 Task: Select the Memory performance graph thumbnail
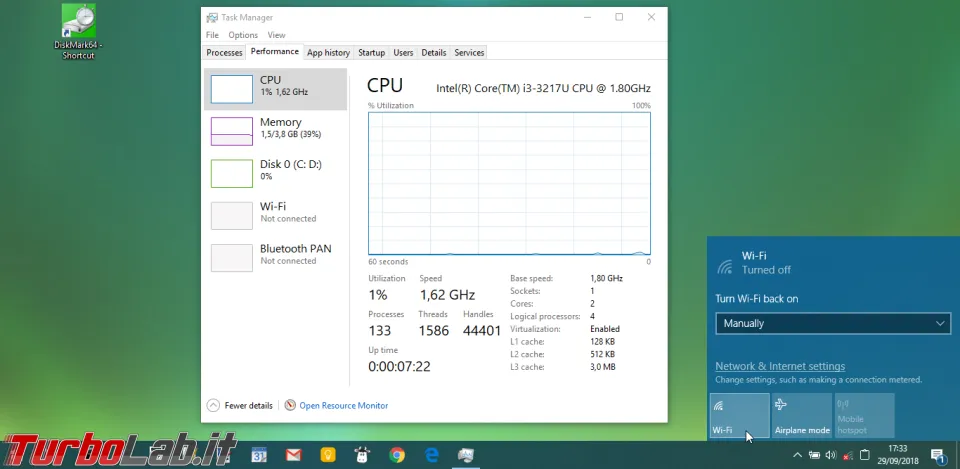(x=232, y=131)
